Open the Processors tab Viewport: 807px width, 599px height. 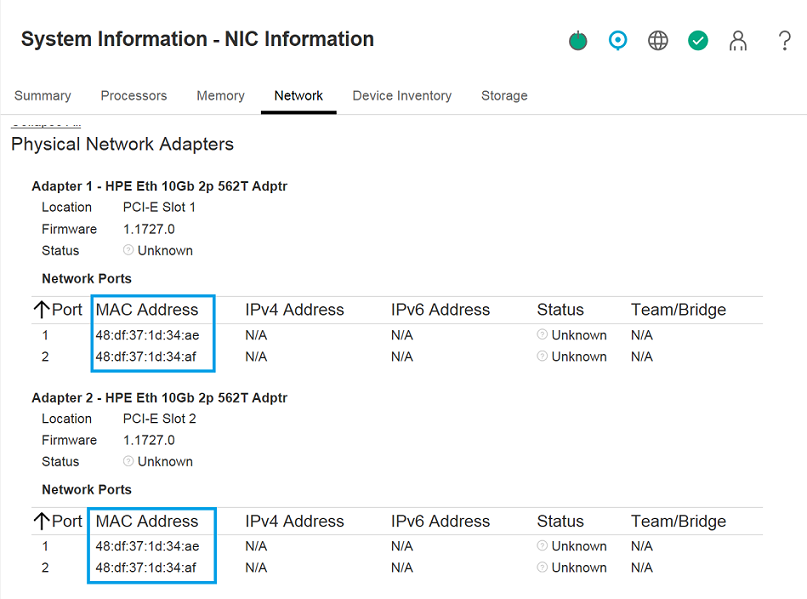[x=134, y=96]
